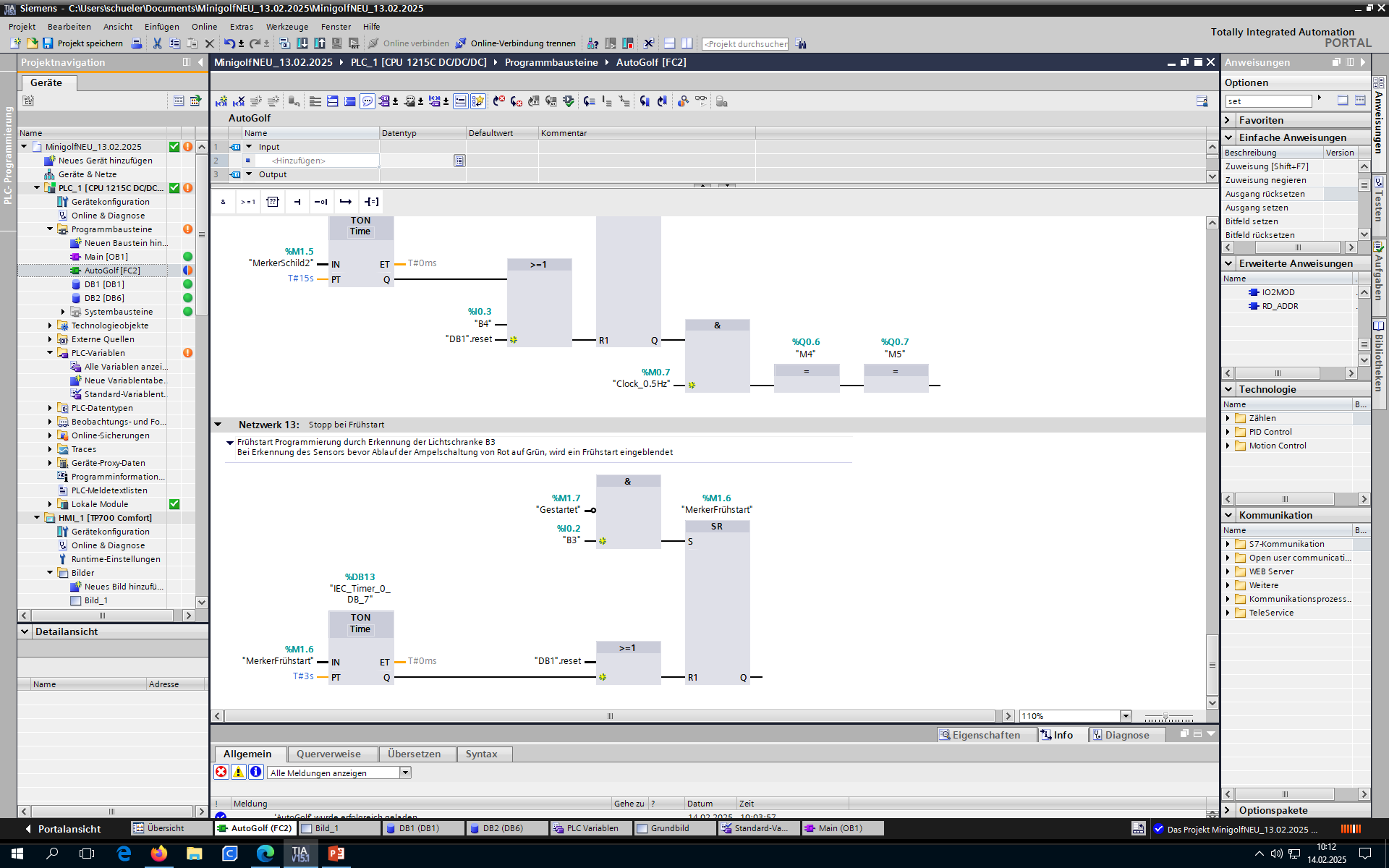Click the editor zoom slider
Screen dimensions: 1389x868
click(x=1165, y=716)
